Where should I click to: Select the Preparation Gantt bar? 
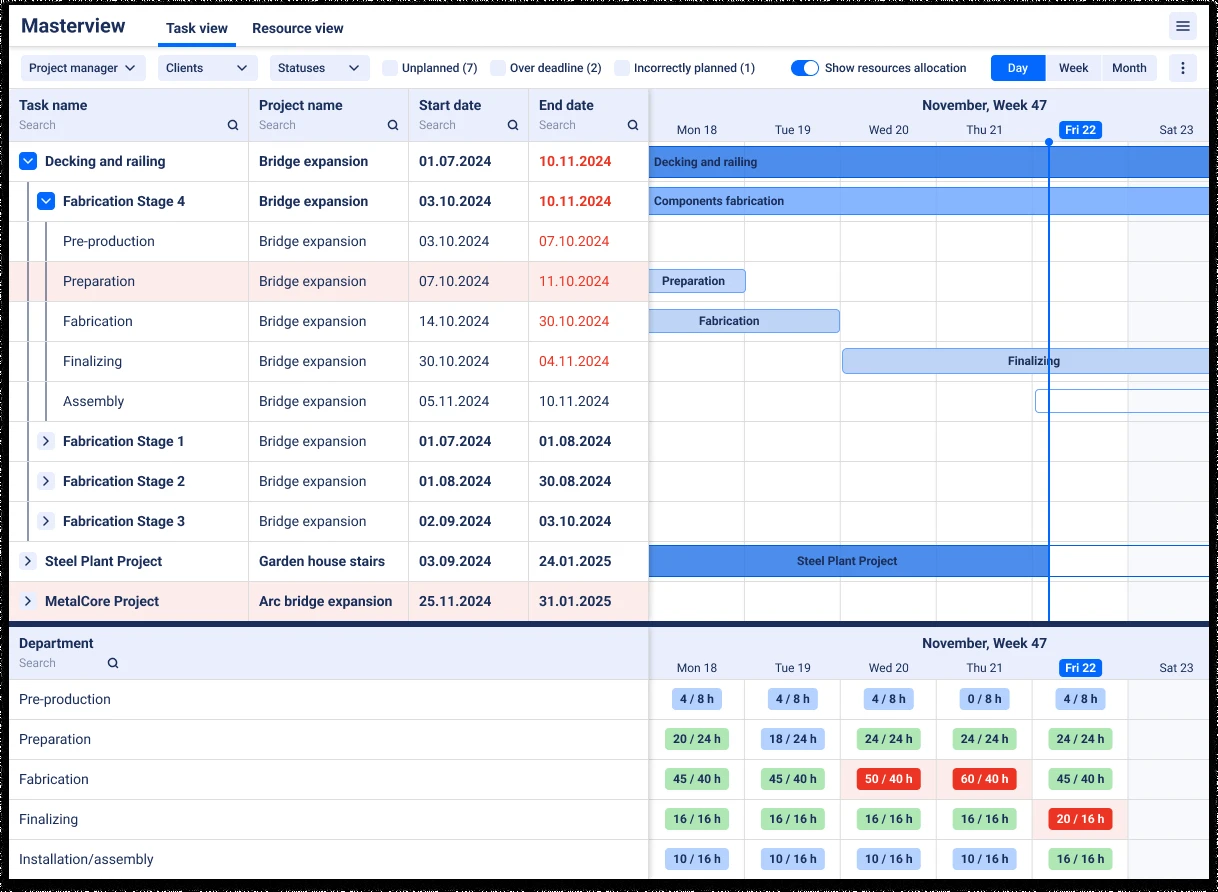[697, 281]
